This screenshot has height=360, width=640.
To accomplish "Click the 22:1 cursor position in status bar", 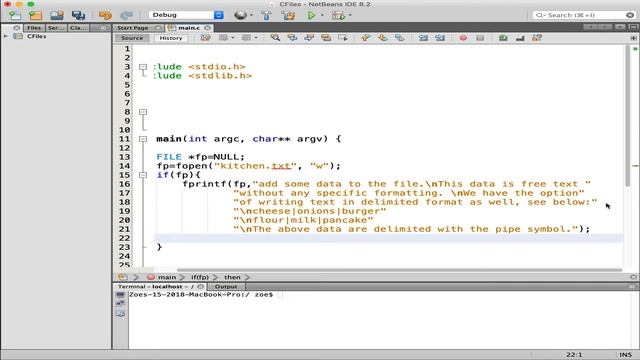I will [x=574, y=355].
